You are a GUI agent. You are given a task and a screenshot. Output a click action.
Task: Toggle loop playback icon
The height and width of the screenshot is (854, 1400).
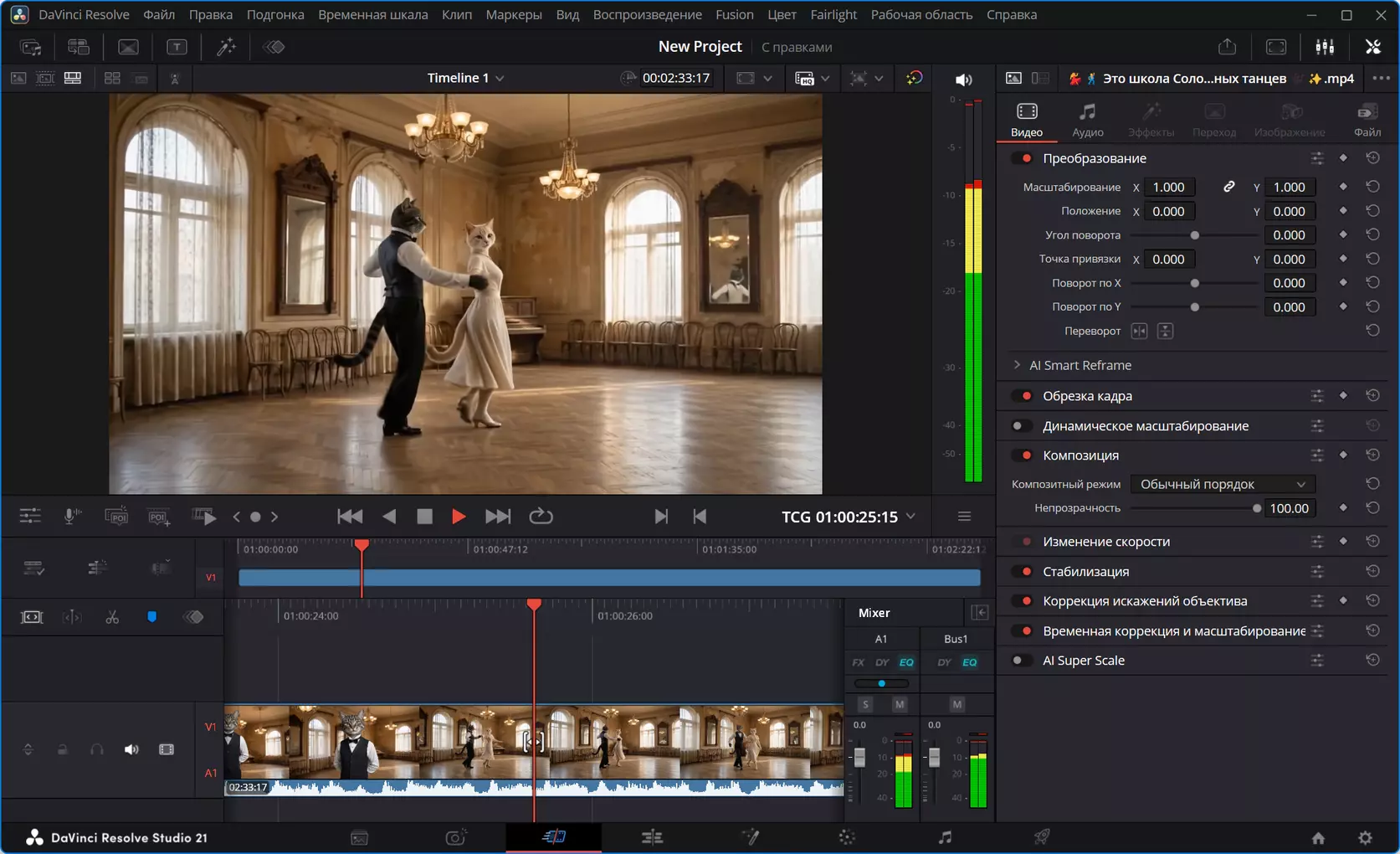click(541, 517)
